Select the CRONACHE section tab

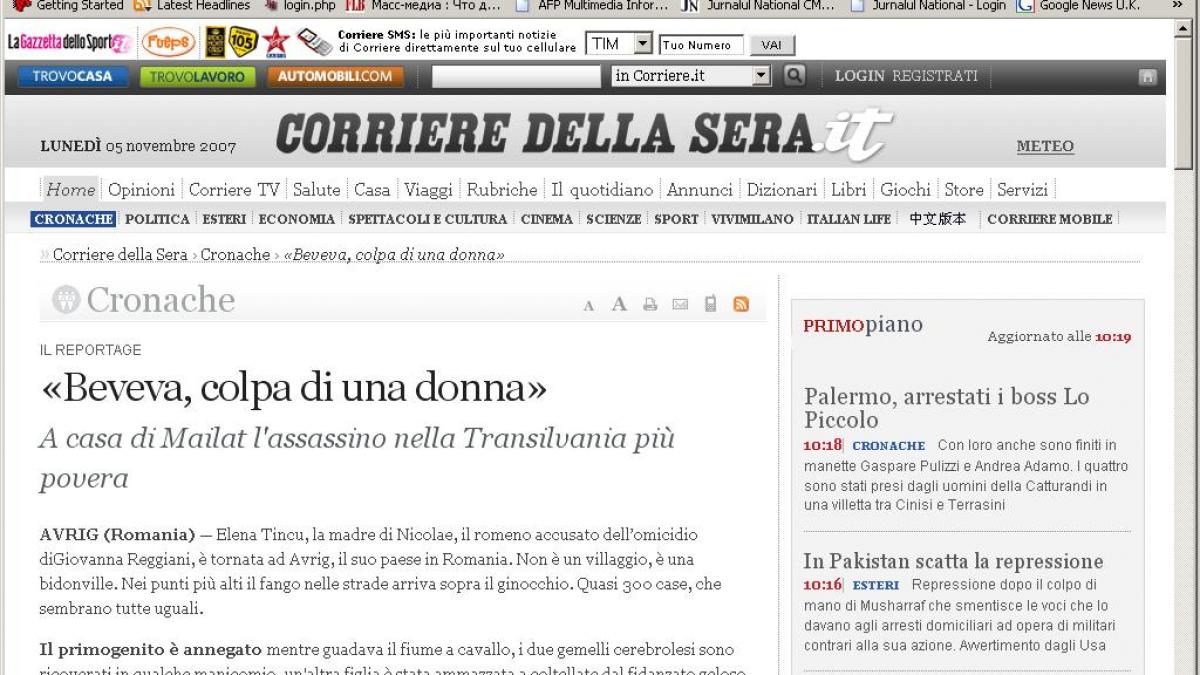[x=74, y=219]
